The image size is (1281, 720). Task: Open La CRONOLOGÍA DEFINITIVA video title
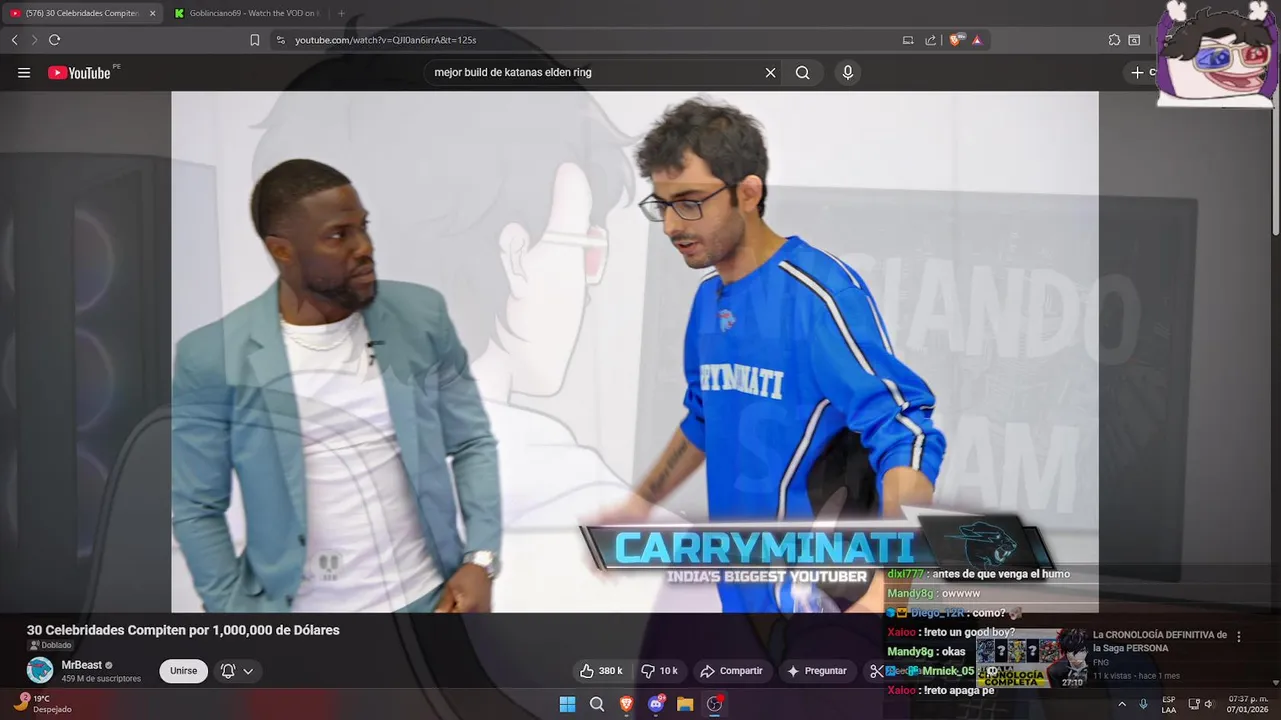click(1160, 641)
